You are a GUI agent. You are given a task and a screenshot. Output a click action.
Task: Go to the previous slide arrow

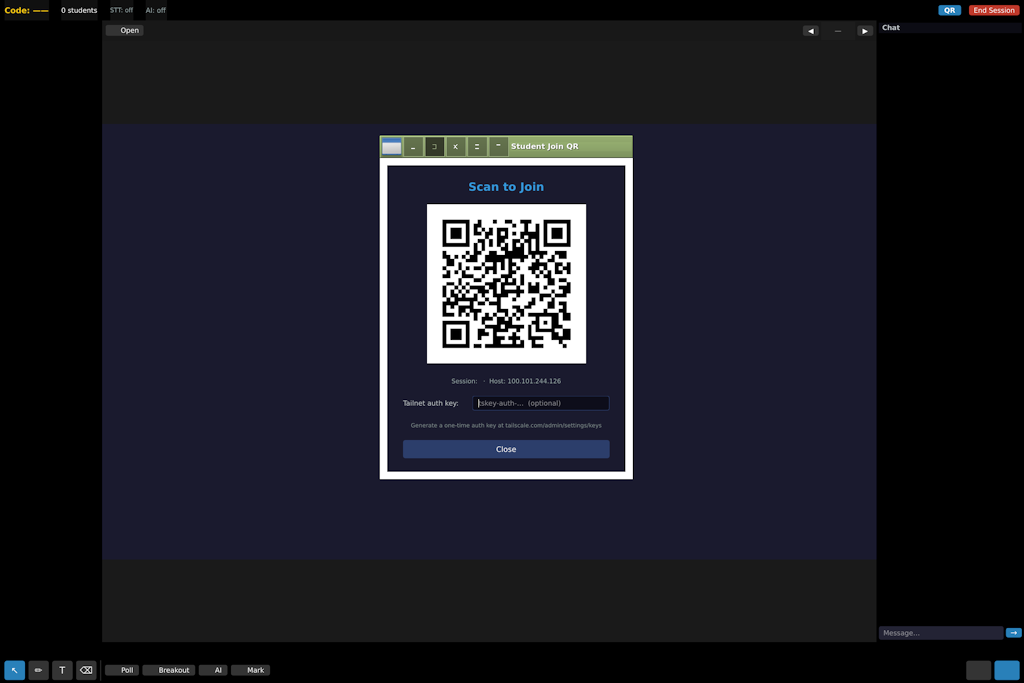pos(810,31)
